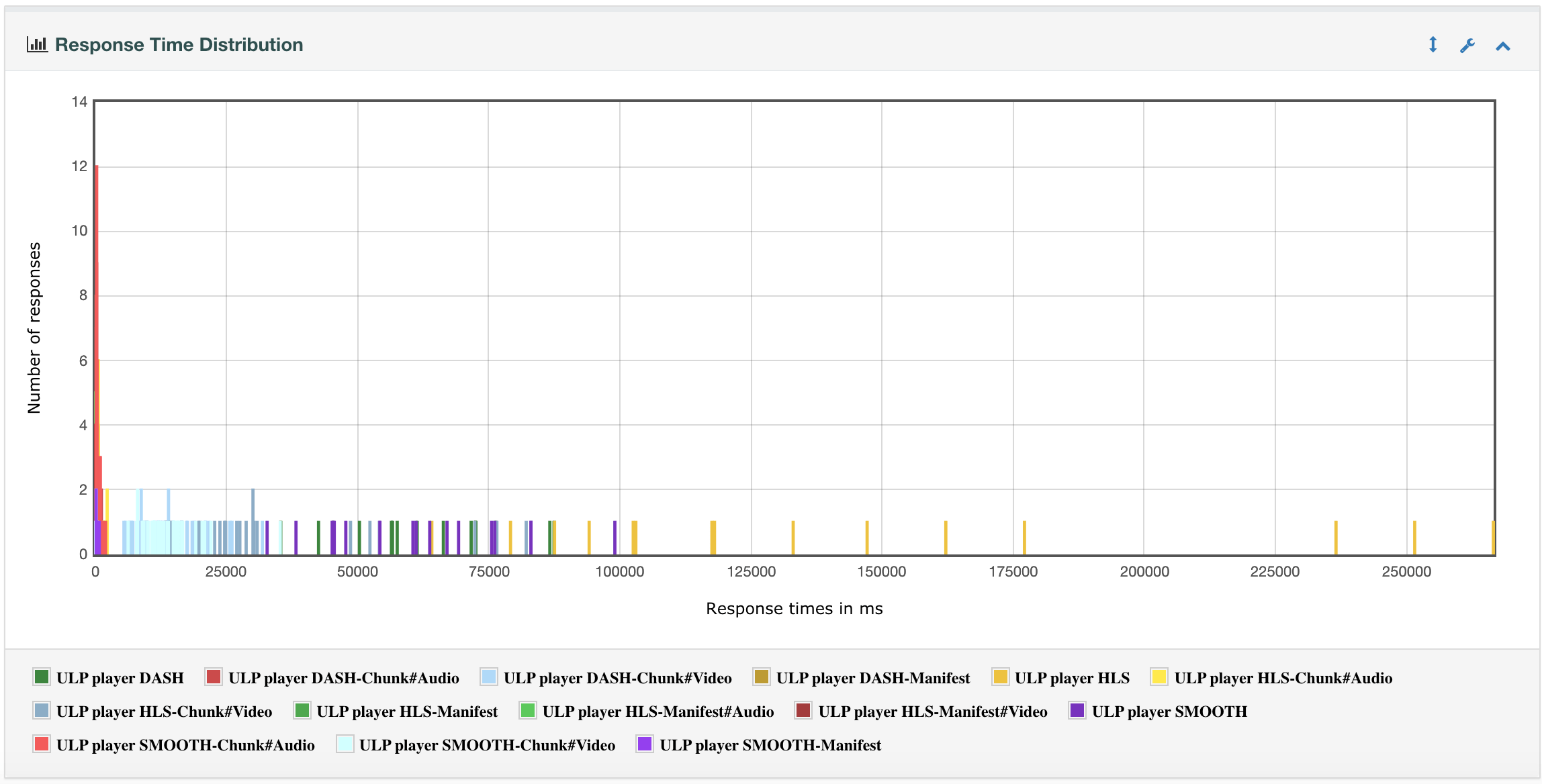This screenshot has height=784, width=1542.
Task: Click the 'ULP player HLS-Chunk#Audio' legend label
Action: click(1283, 678)
